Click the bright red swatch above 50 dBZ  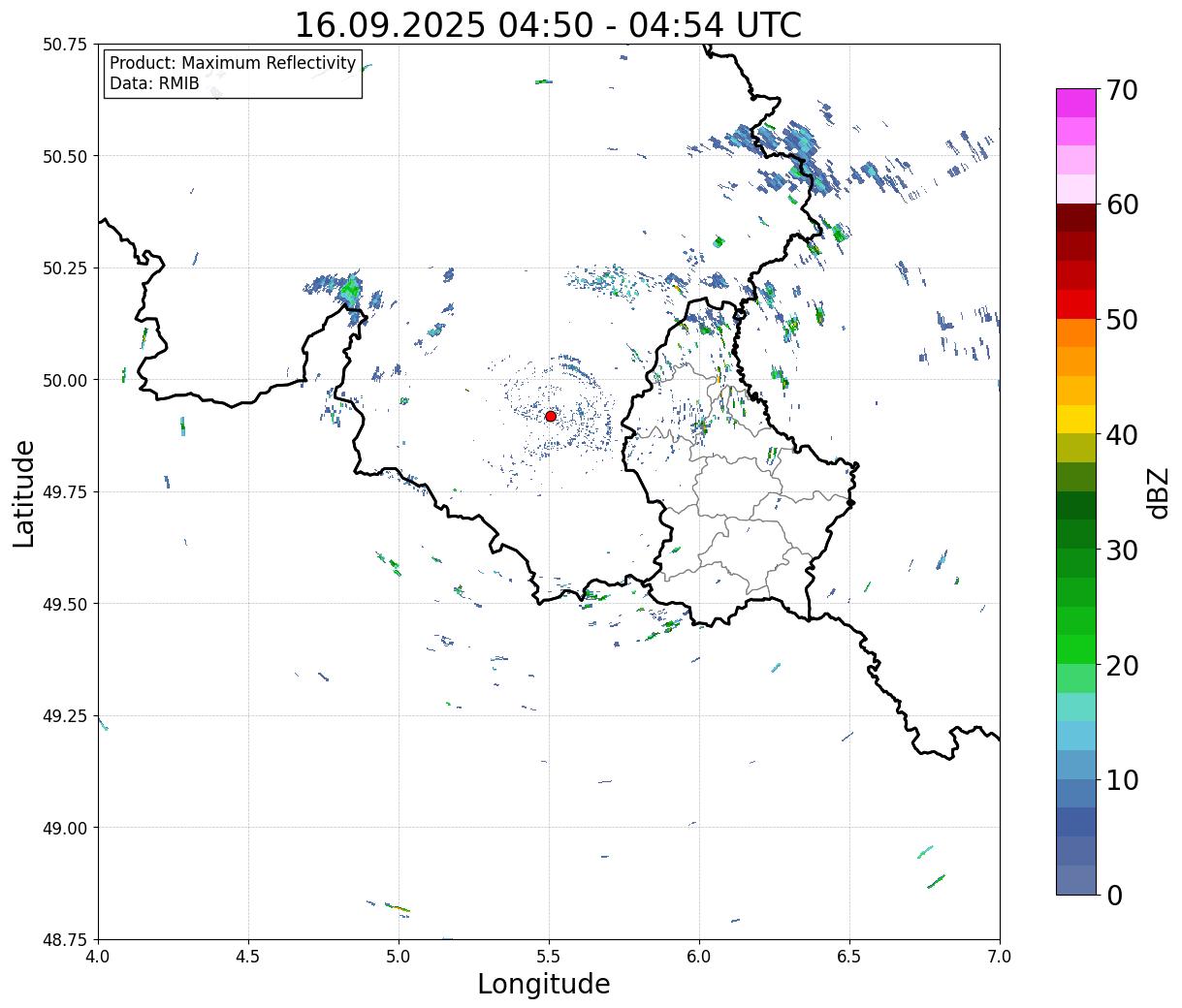(1076, 304)
